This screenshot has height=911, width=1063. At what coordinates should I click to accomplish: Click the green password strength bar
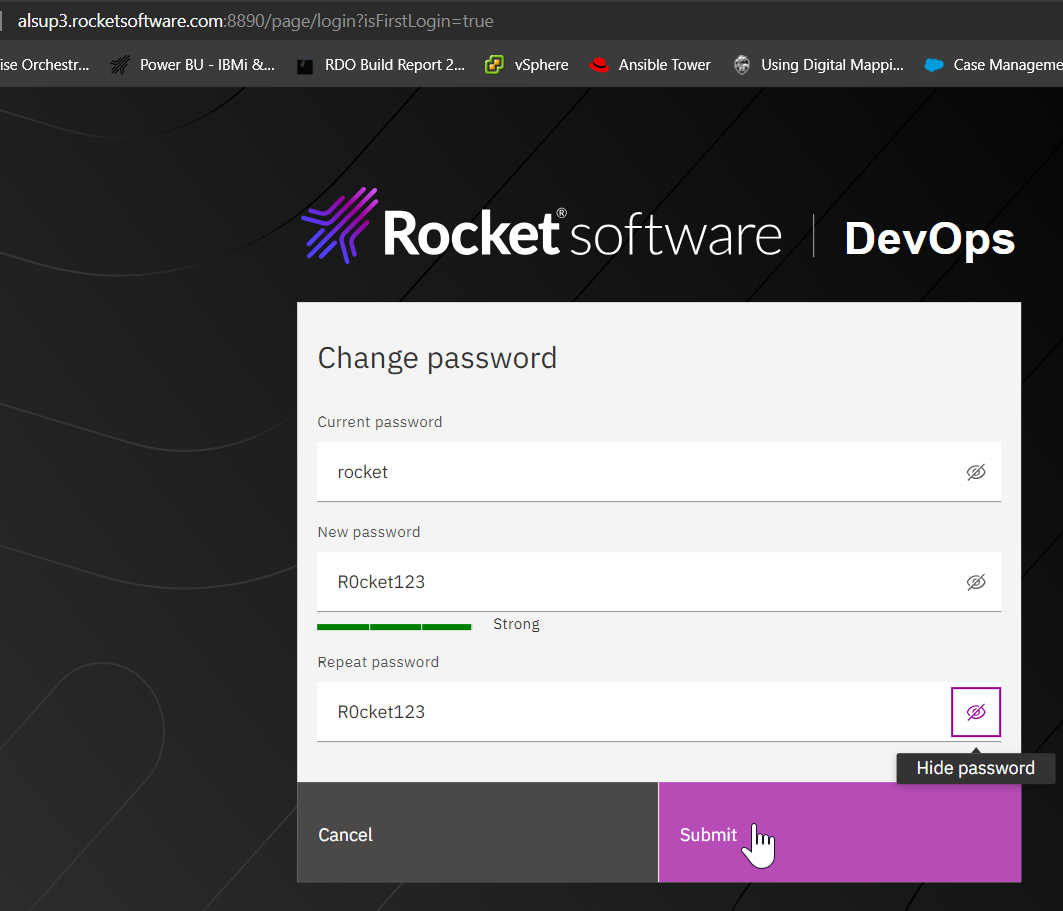[394, 626]
